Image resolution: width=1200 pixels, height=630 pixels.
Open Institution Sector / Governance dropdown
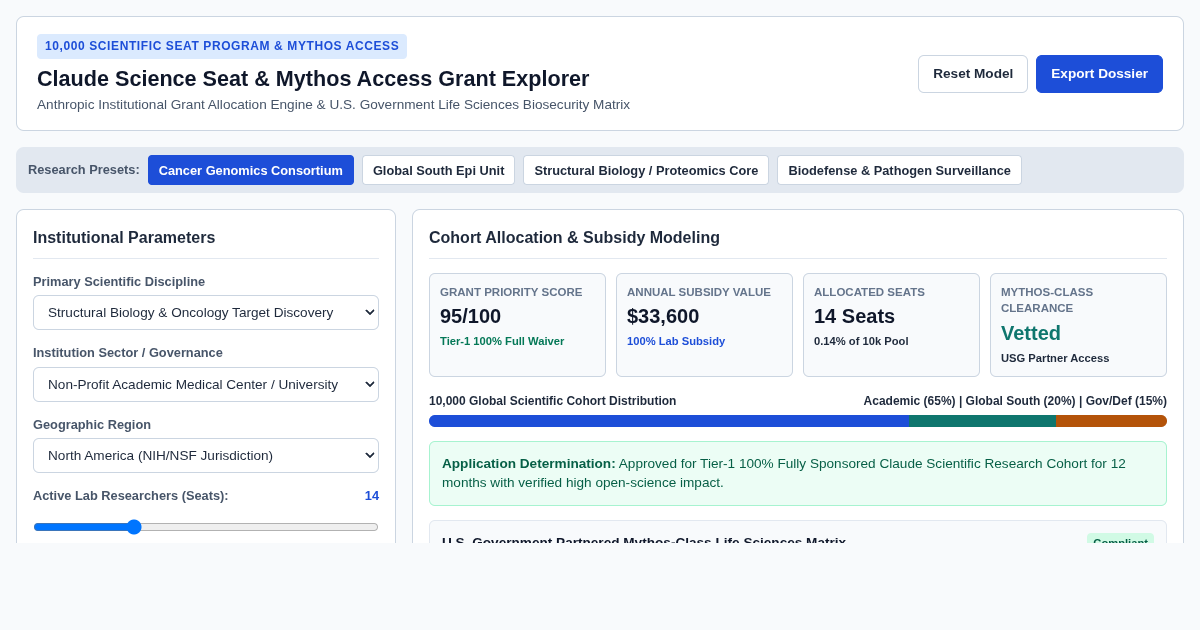206,384
